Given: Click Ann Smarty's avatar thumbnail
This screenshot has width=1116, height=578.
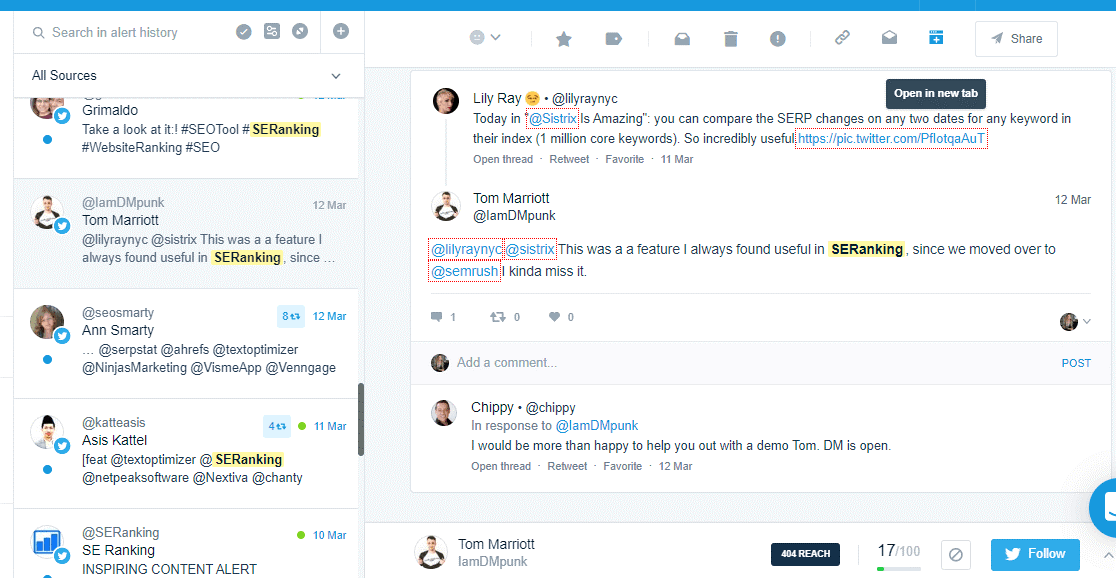Looking at the screenshot, I should tap(47, 322).
